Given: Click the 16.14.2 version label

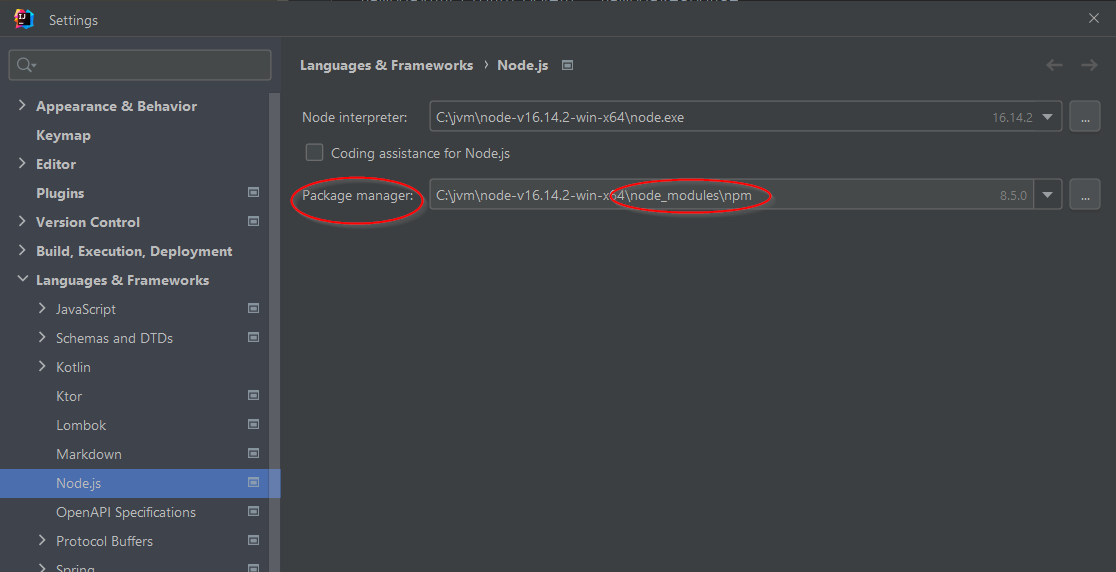Looking at the screenshot, I should [x=1012, y=117].
